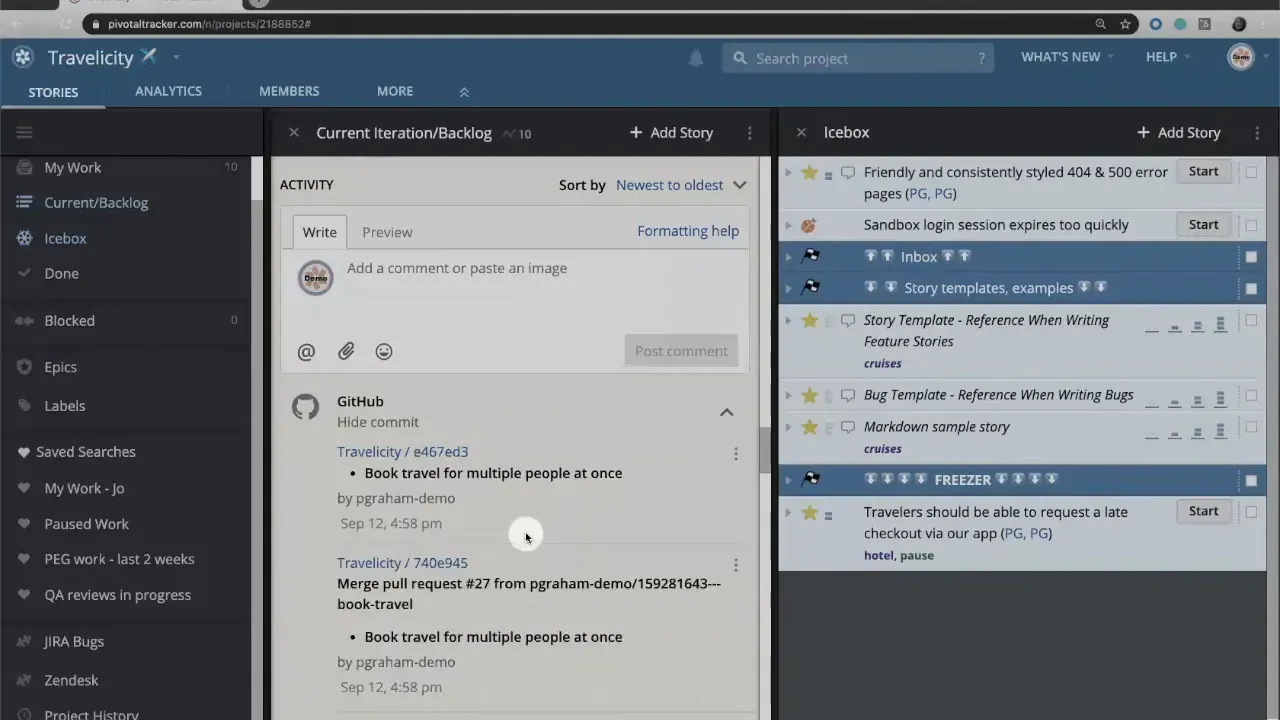
Task: Open the ANALYTICS menu item
Action: (x=168, y=91)
